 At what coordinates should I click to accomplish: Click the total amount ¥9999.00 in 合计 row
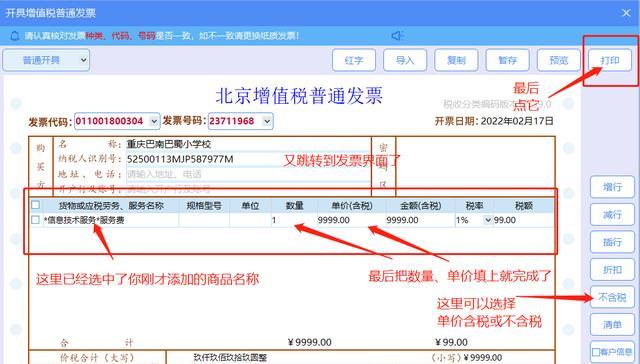(309, 342)
